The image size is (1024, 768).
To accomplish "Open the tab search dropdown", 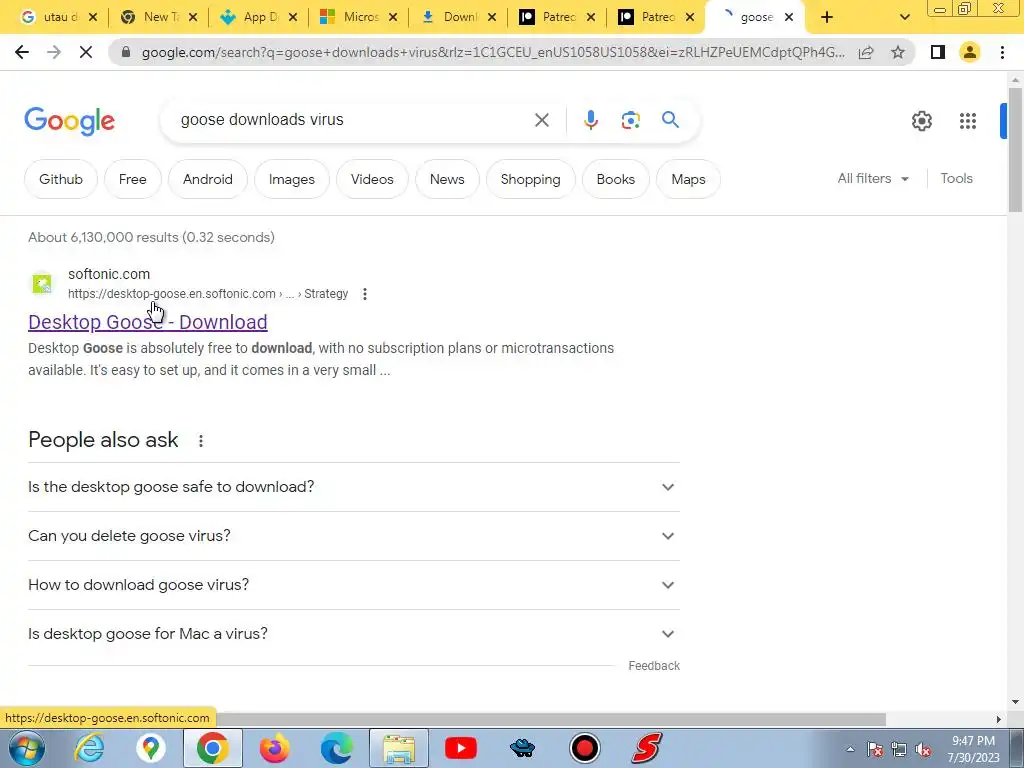I will (904, 17).
